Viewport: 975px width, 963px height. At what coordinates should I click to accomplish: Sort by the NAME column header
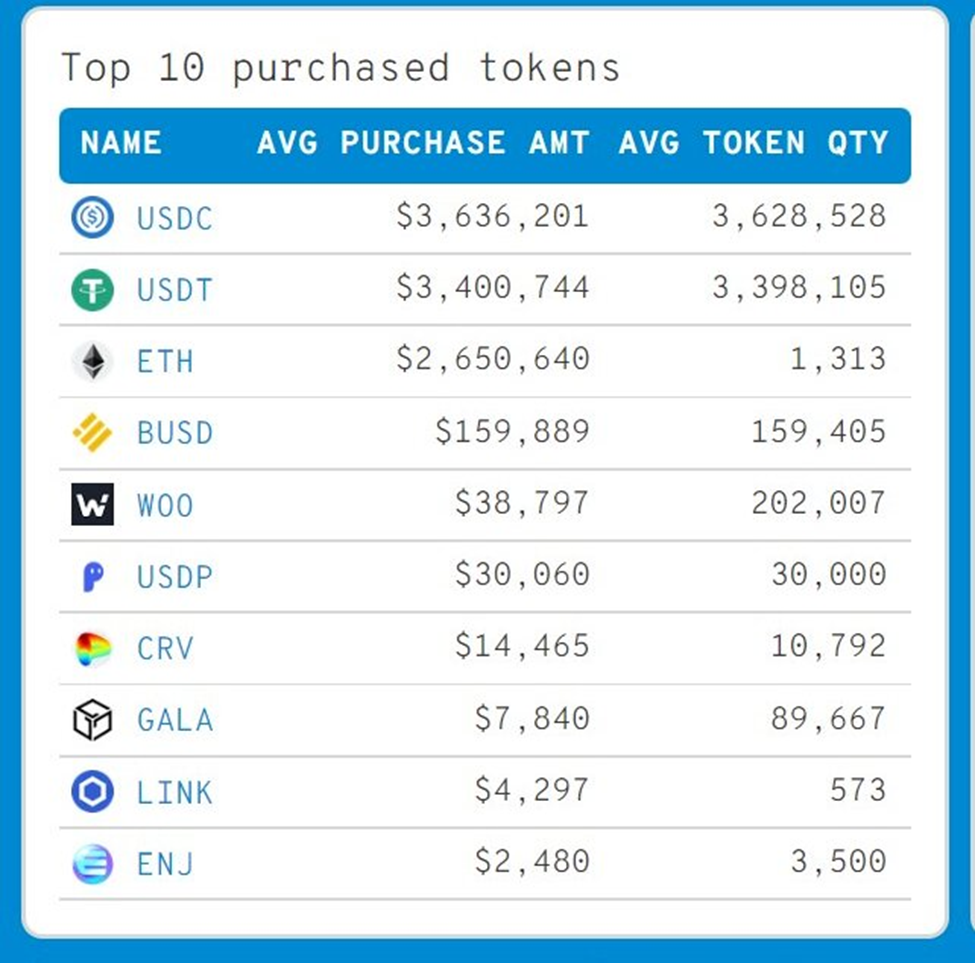tap(121, 143)
